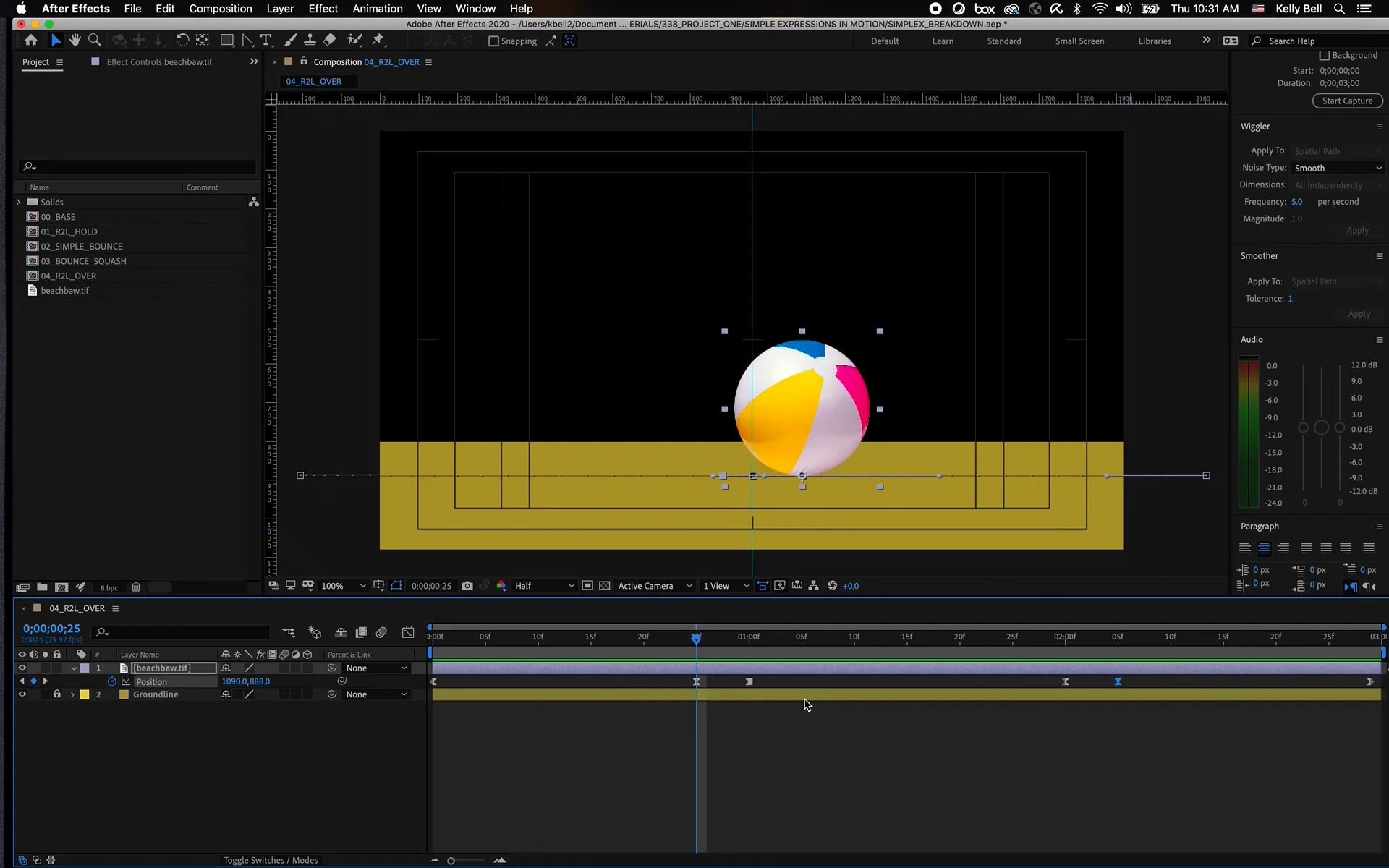Click Apply in the Smoother panel

(x=1358, y=315)
